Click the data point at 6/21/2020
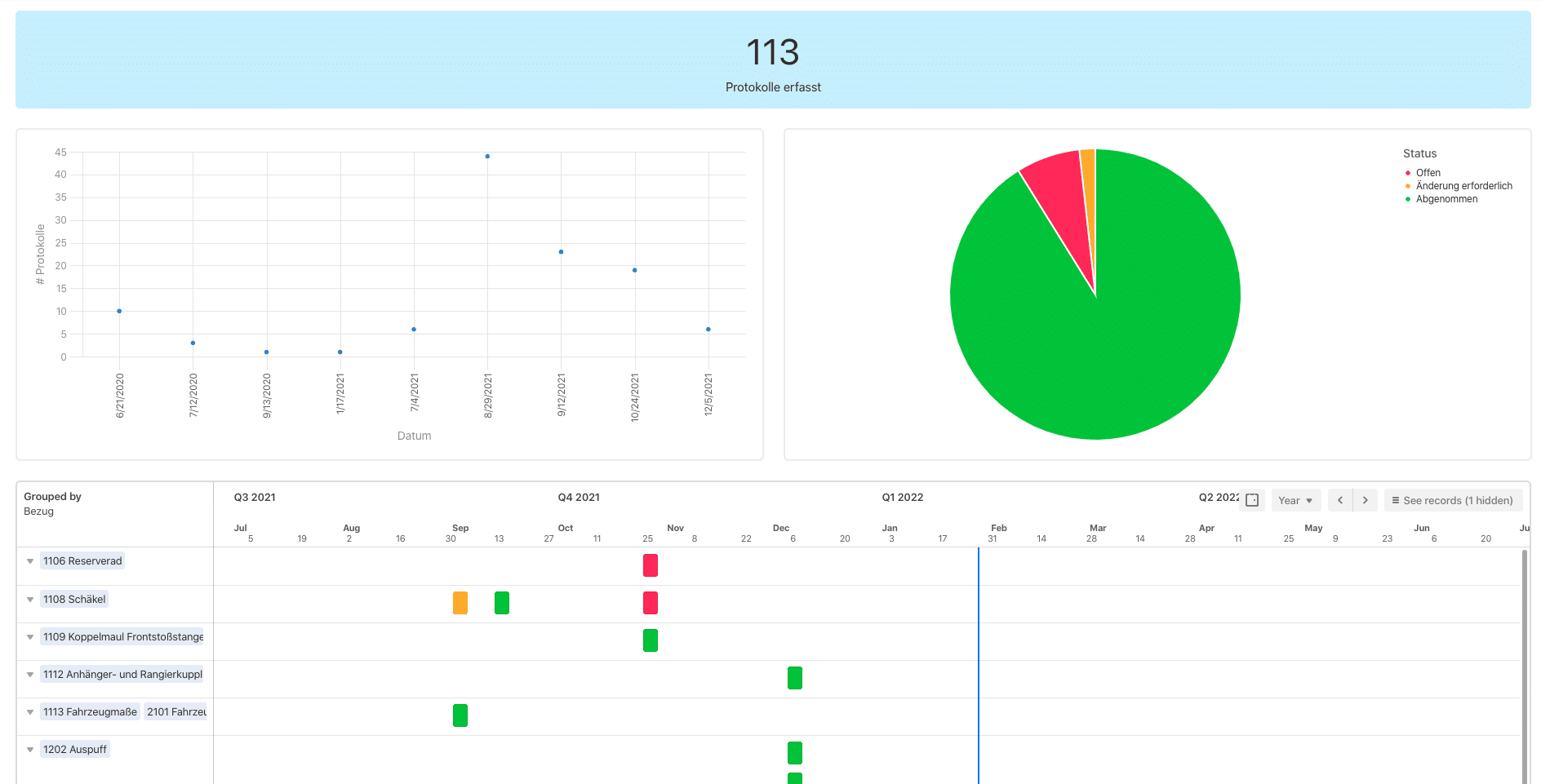The width and height of the screenshot is (1541, 784). tap(119, 311)
